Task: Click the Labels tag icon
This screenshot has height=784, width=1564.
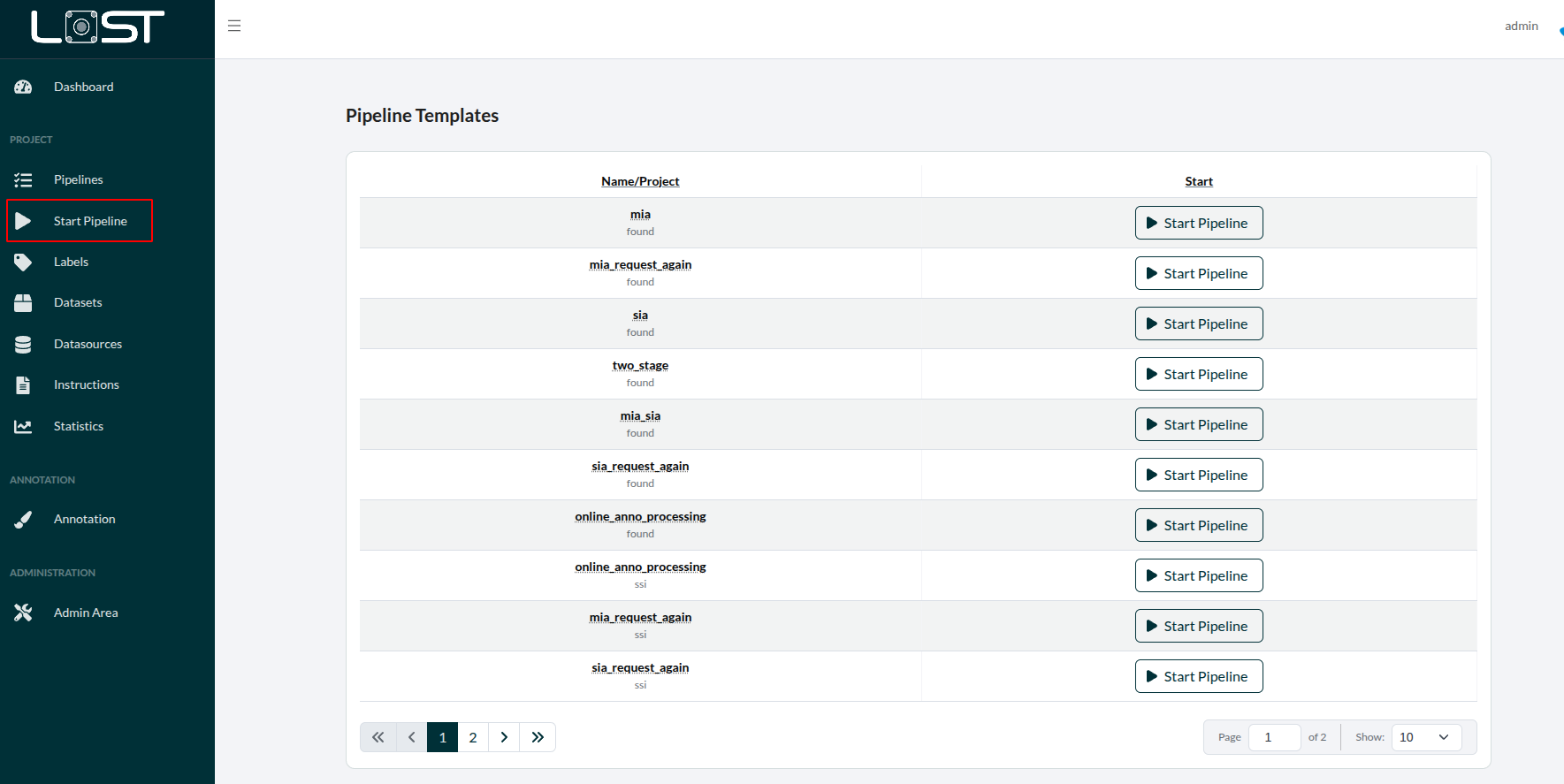Action: pos(23,263)
